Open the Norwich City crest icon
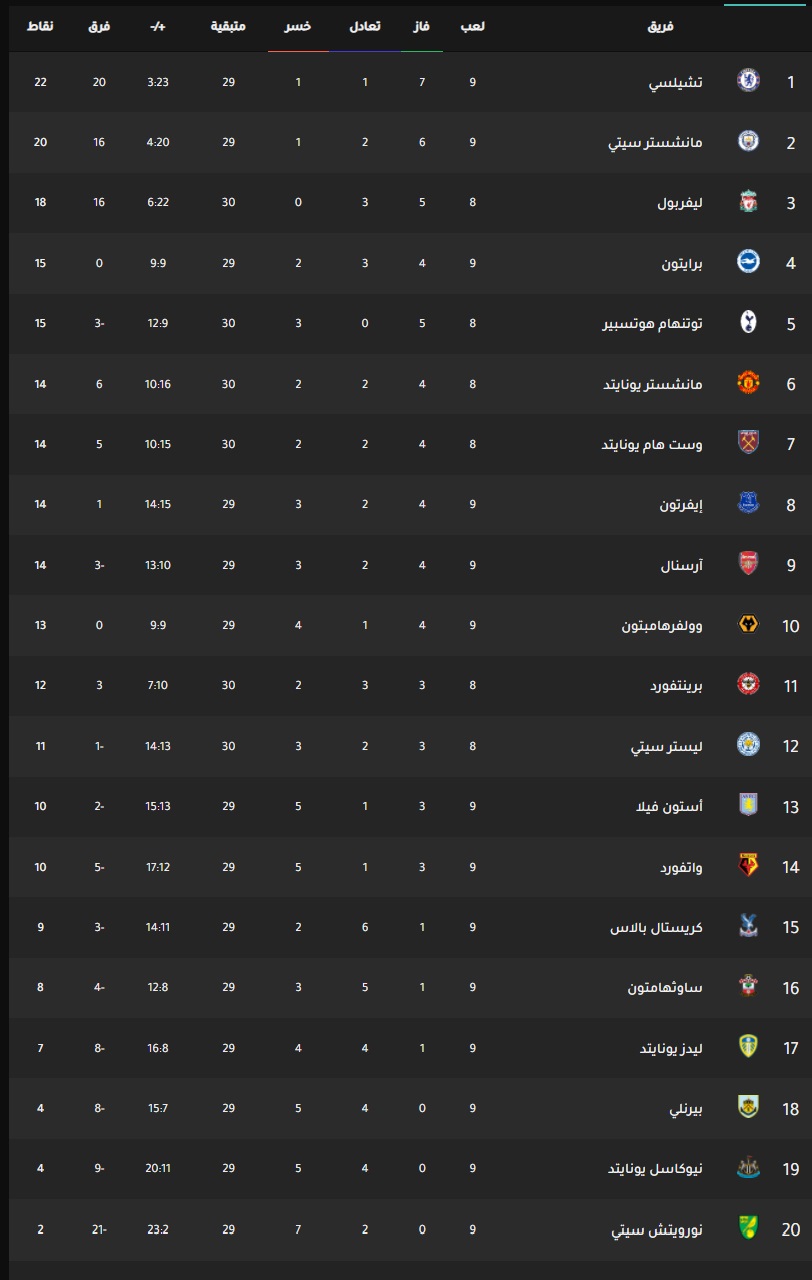The image size is (812, 1280). (x=748, y=1229)
